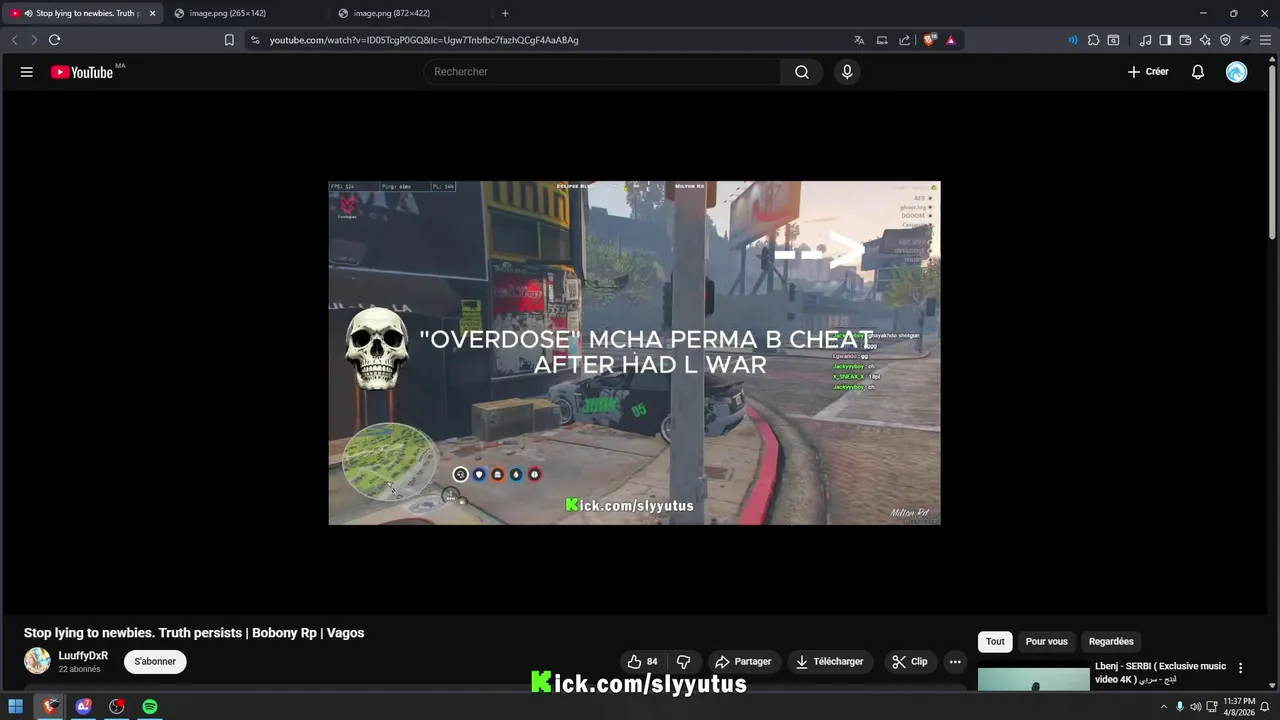Open Brave VPN shield icon
This screenshot has width=1280, height=720.
(x=1225, y=40)
